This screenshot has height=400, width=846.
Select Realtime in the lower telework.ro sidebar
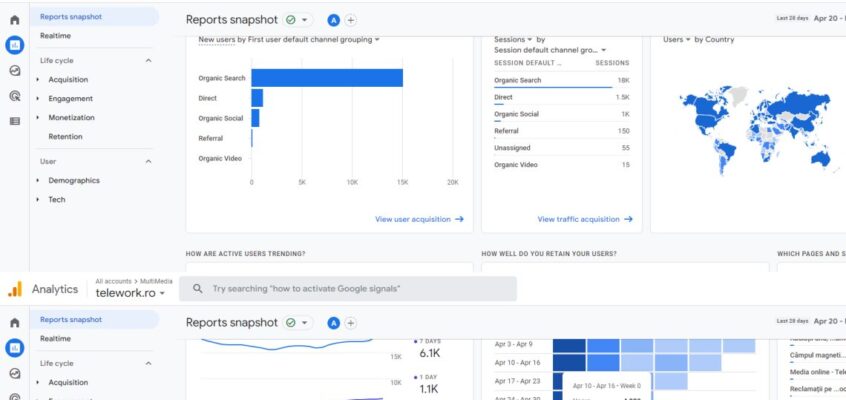click(x=55, y=338)
